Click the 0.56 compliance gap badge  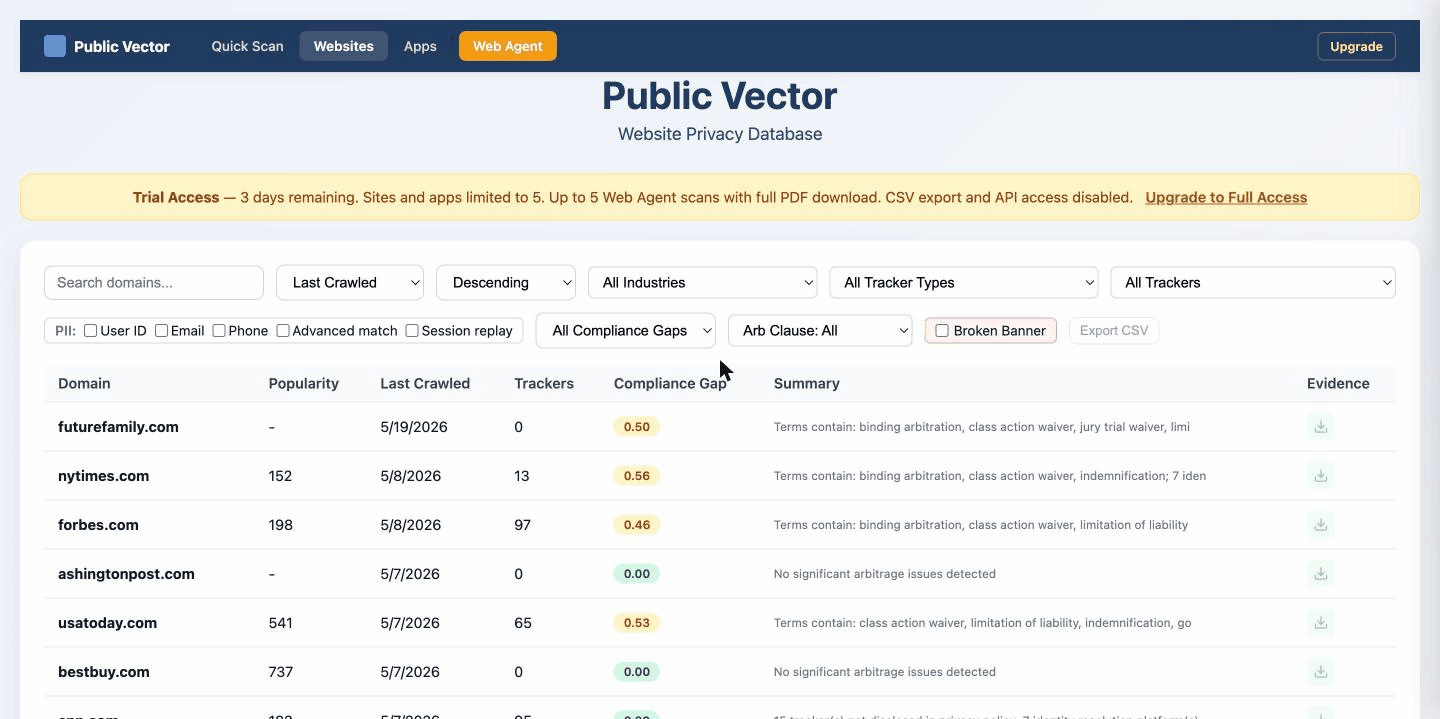click(x=637, y=476)
